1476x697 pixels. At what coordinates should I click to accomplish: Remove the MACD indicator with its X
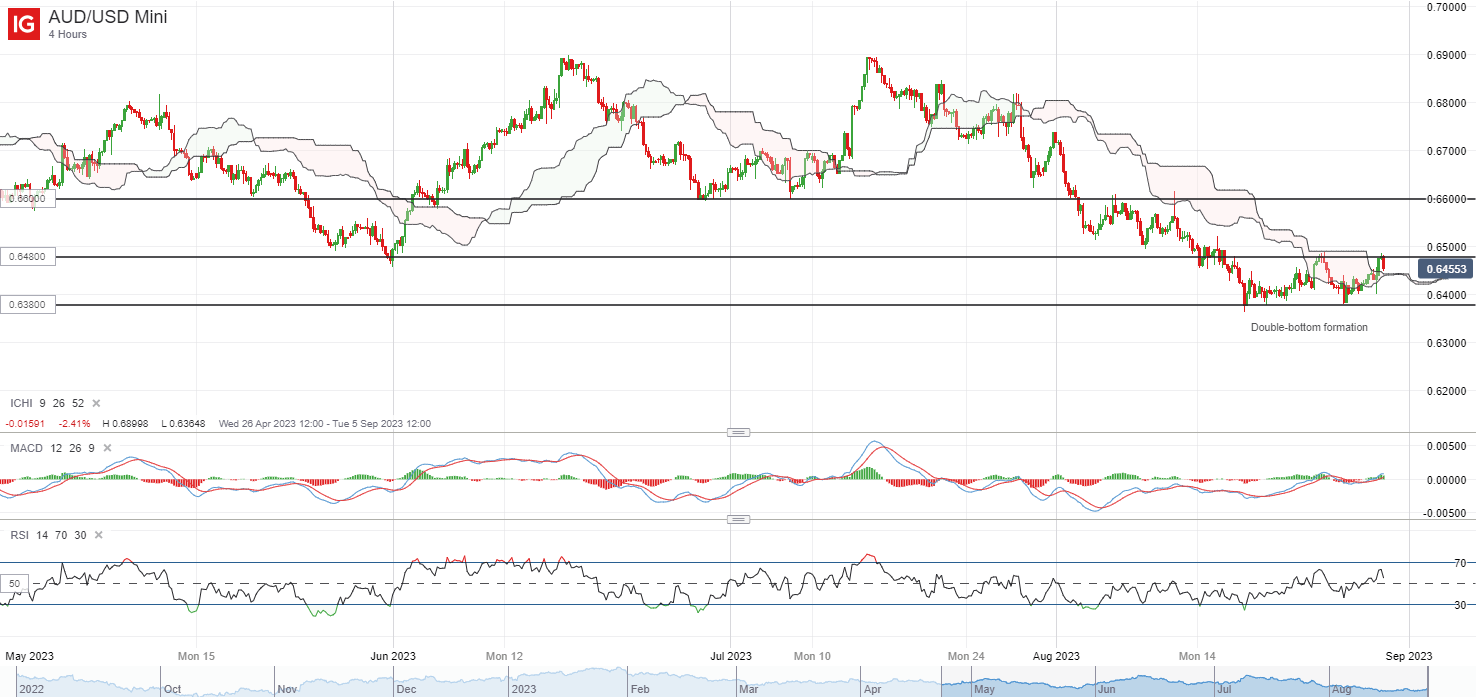coord(108,448)
